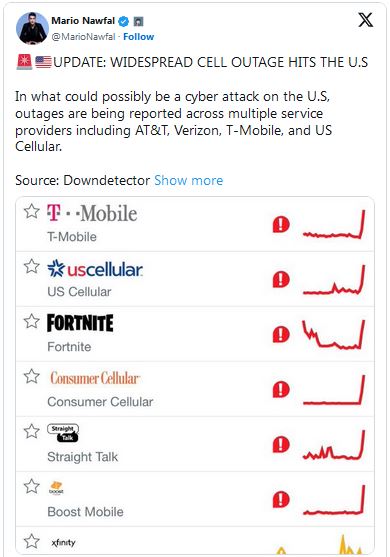The height and width of the screenshot is (557, 390).
Task: Click the Consumer Cellular logo
Action: coord(94,378)
